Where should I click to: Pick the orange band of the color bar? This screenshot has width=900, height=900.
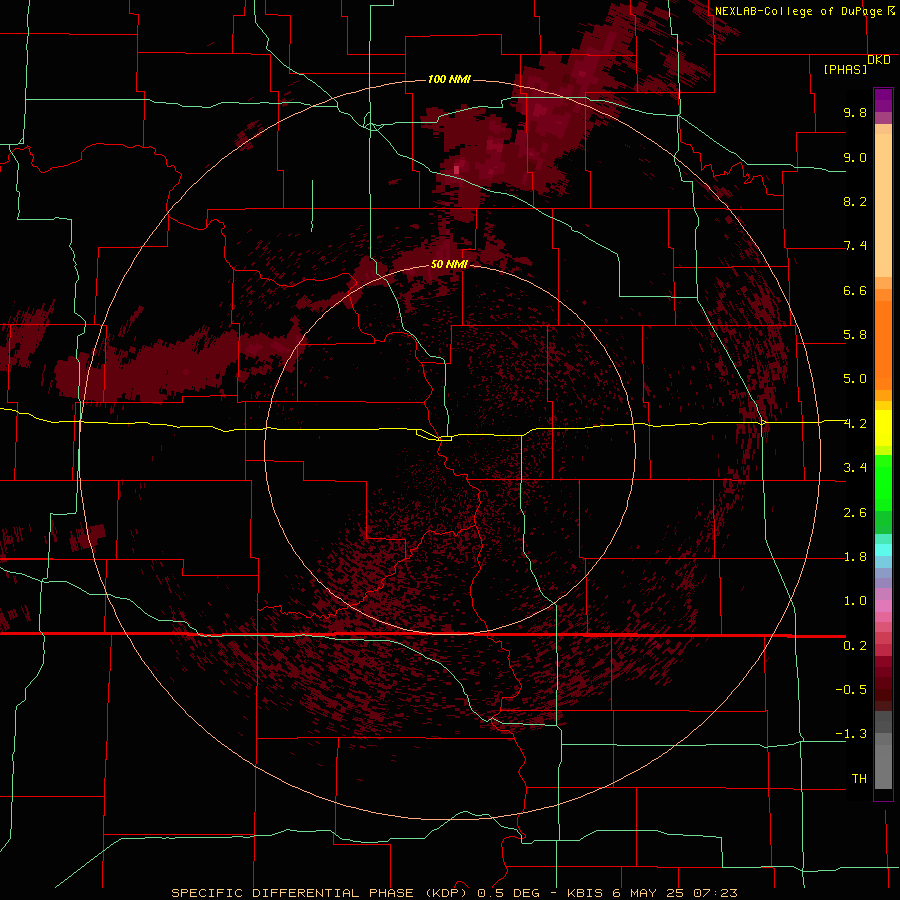point(883,346)
